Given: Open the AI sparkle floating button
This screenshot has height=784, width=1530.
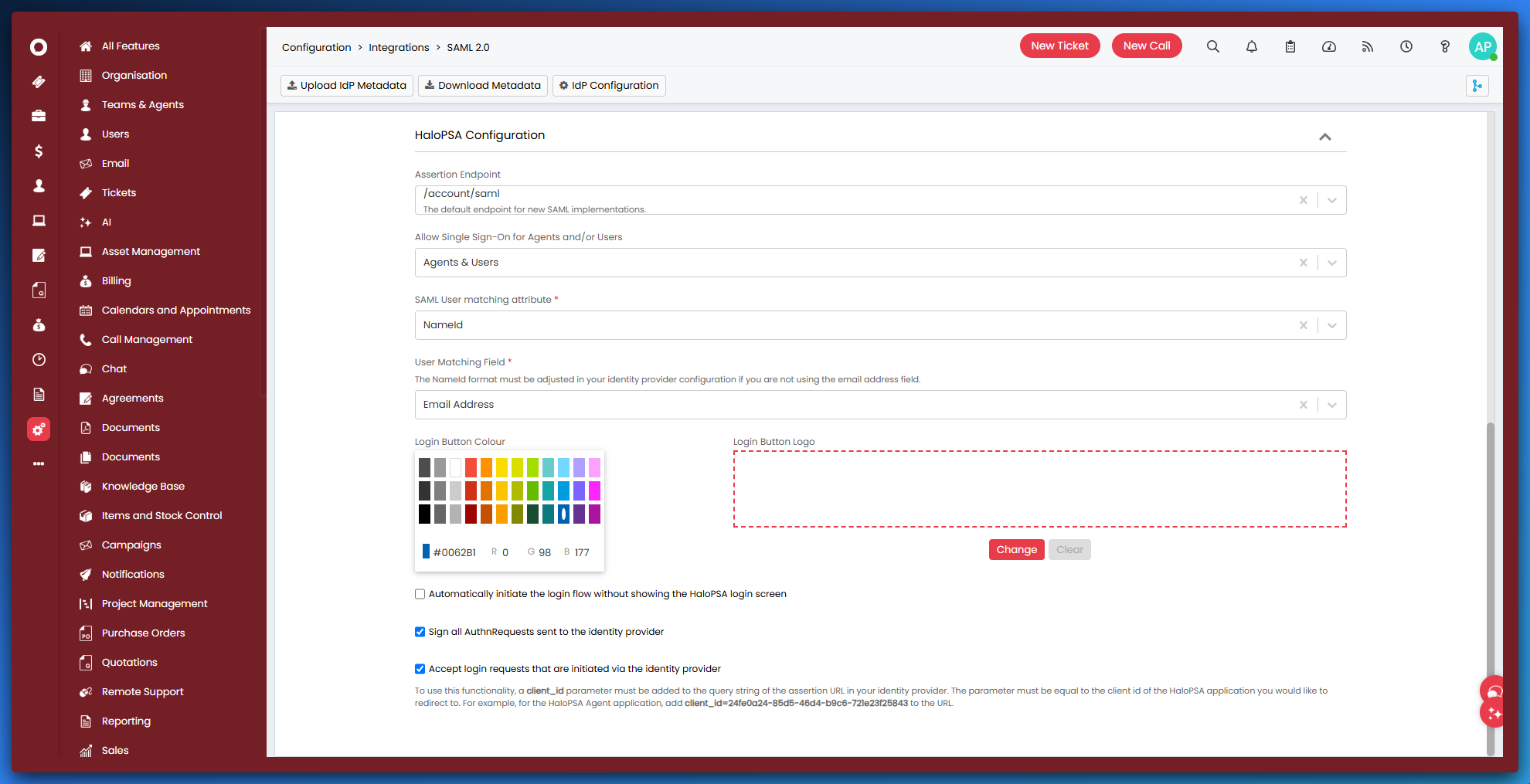Looking at the screenshot, I should click(x=1494, y=714).
